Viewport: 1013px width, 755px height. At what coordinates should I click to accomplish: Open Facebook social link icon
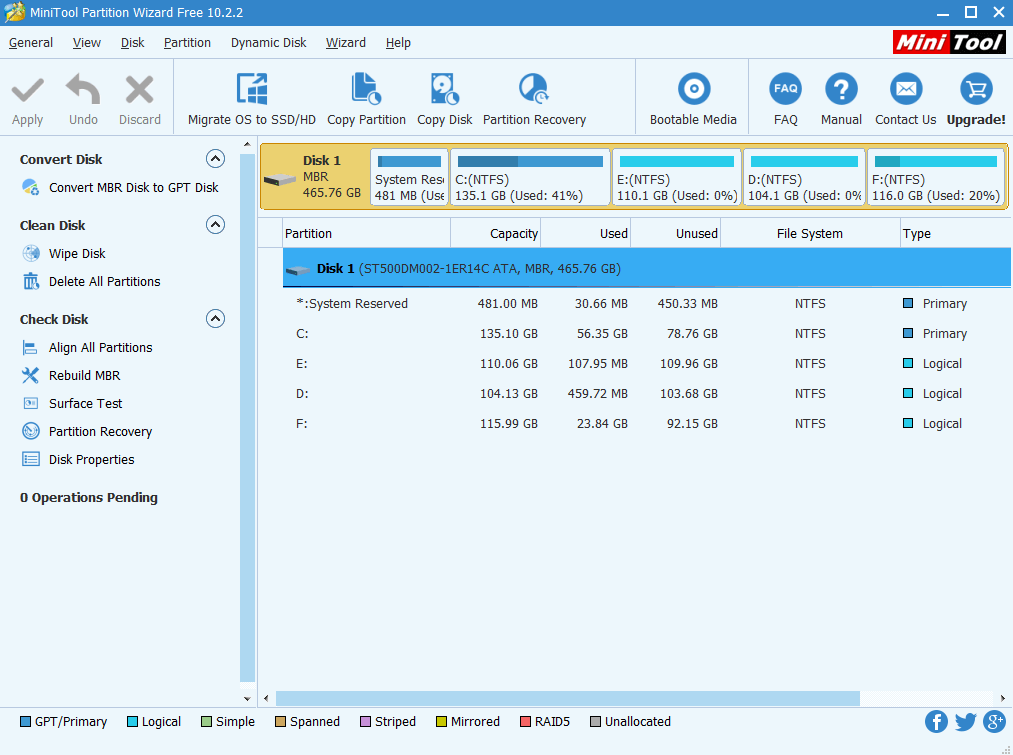[936, 722]
